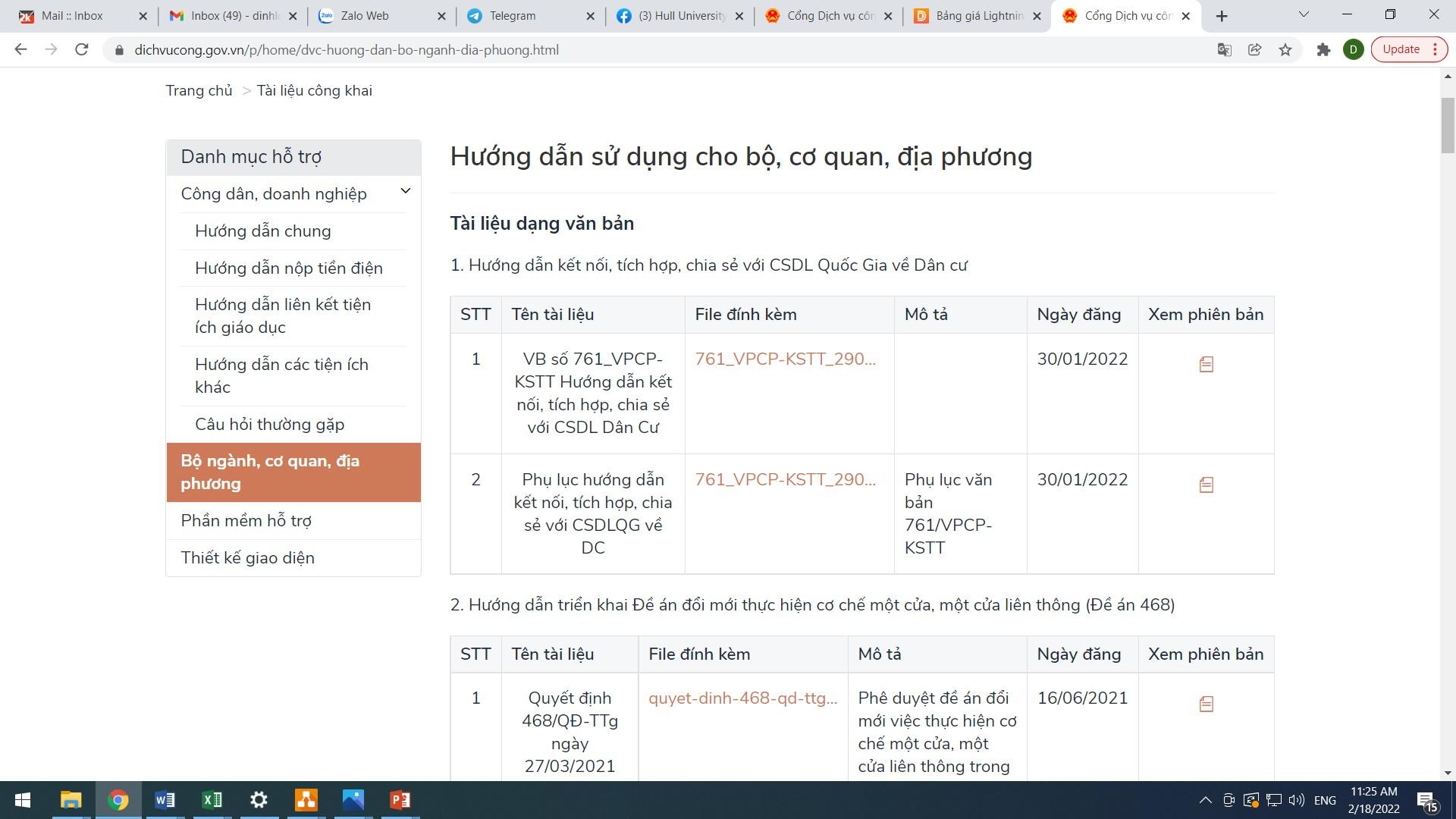Reload the current page
The image size is (1456, 819).
click(x=82, y=50)
